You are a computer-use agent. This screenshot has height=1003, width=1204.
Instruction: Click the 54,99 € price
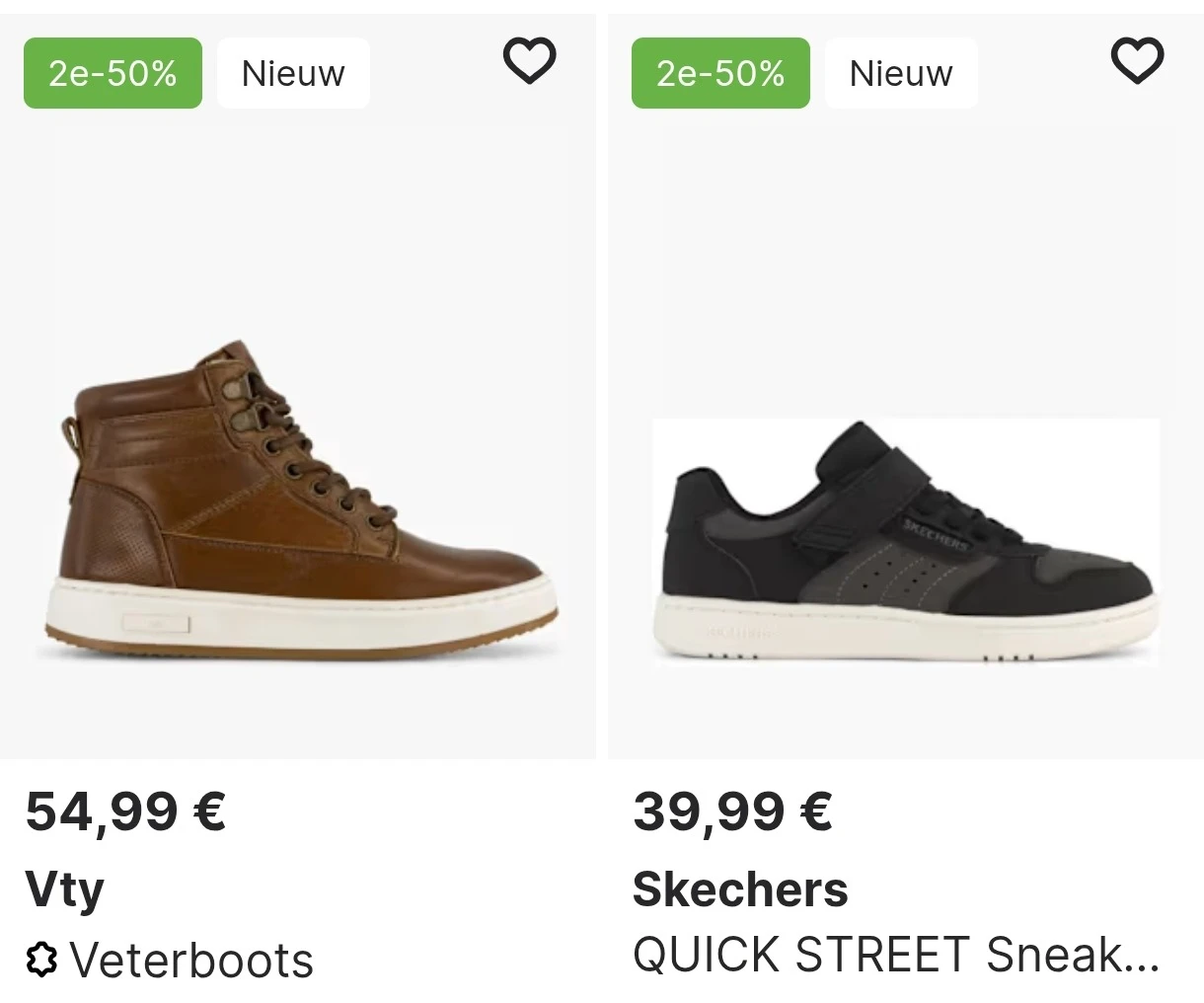(x=125, y=811)
